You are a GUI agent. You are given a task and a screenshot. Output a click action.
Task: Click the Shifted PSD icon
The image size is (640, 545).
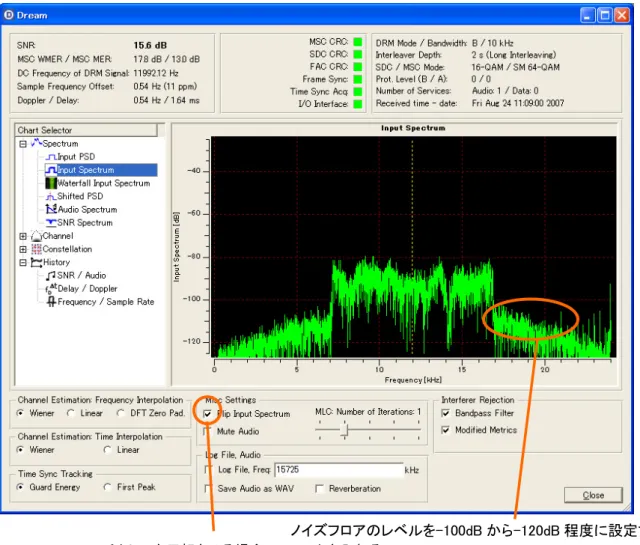51,196
